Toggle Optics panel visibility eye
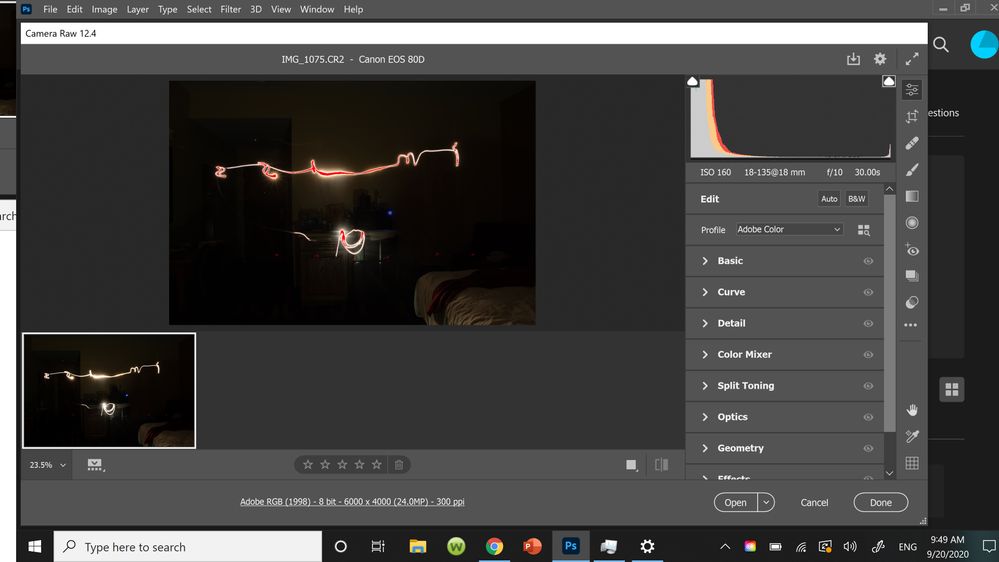999x562 pixels. tap(868, 417)
